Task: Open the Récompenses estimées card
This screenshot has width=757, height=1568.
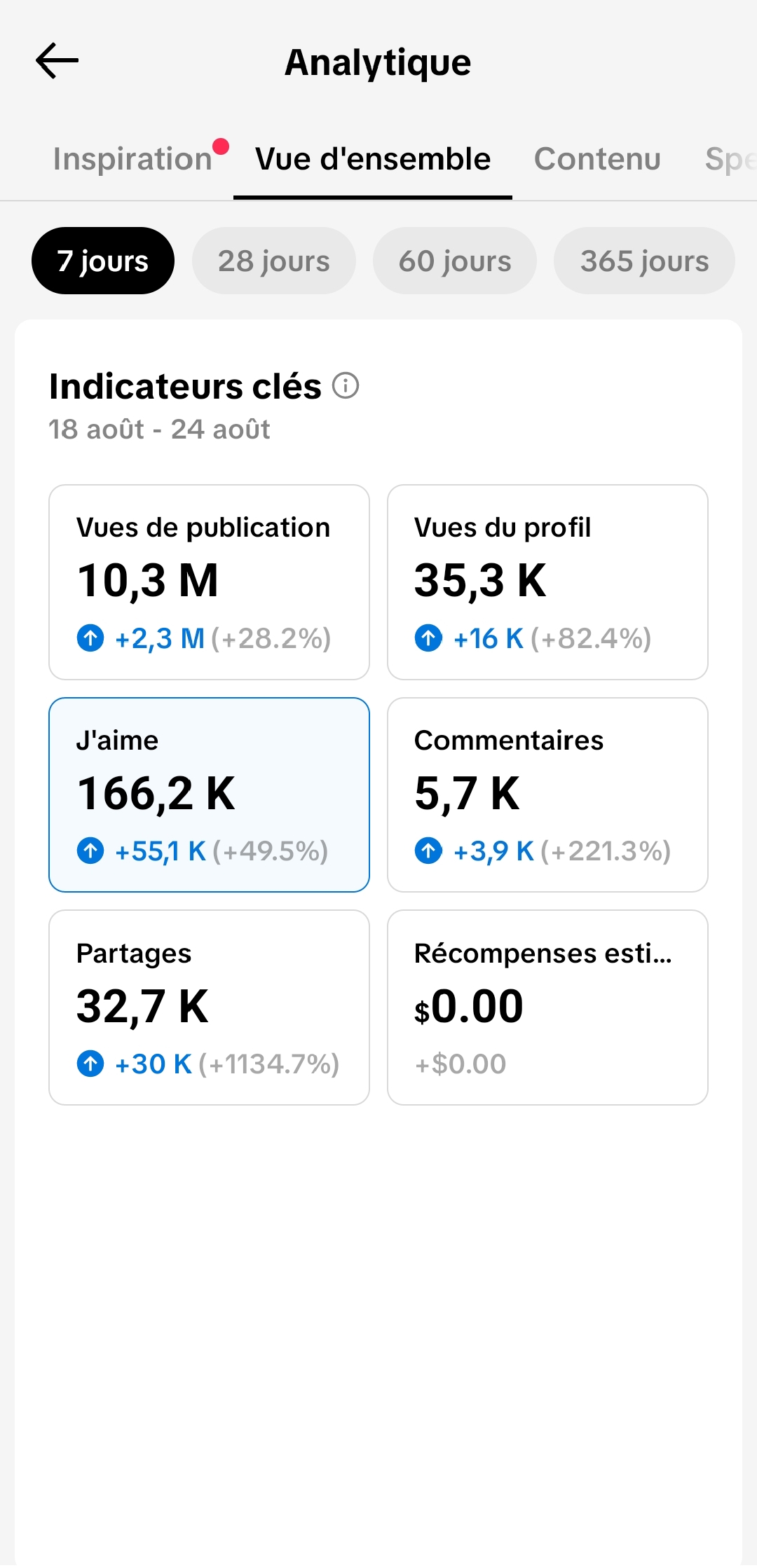Action: pos(547,1007)
